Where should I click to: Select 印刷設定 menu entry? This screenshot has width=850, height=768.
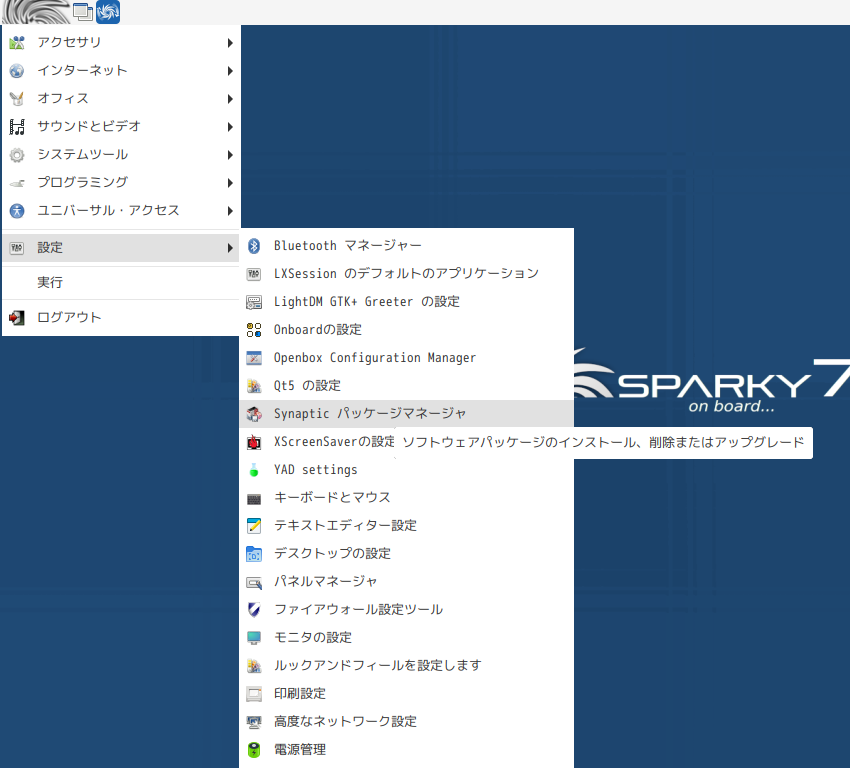coord(406,694)
